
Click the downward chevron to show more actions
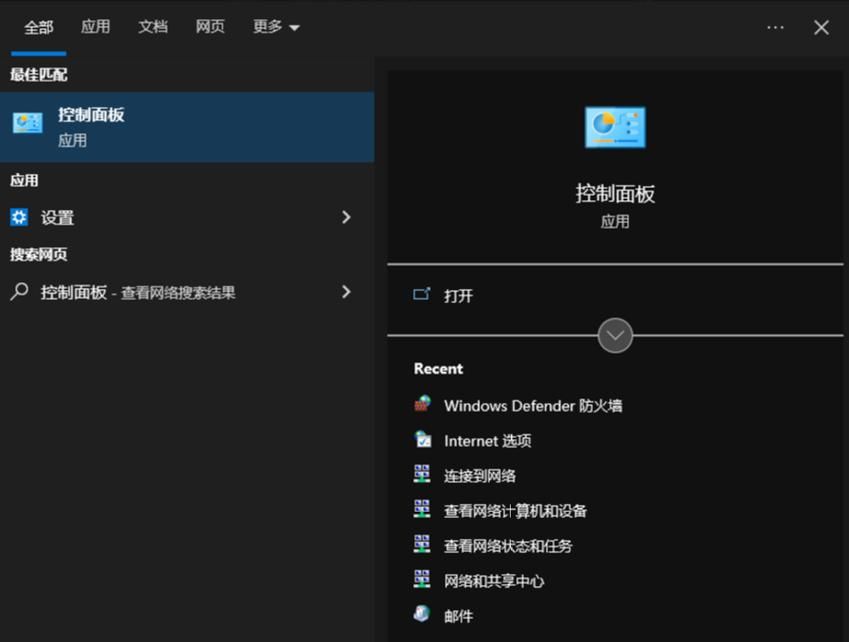pyautogui.click(x=615, y=335)
